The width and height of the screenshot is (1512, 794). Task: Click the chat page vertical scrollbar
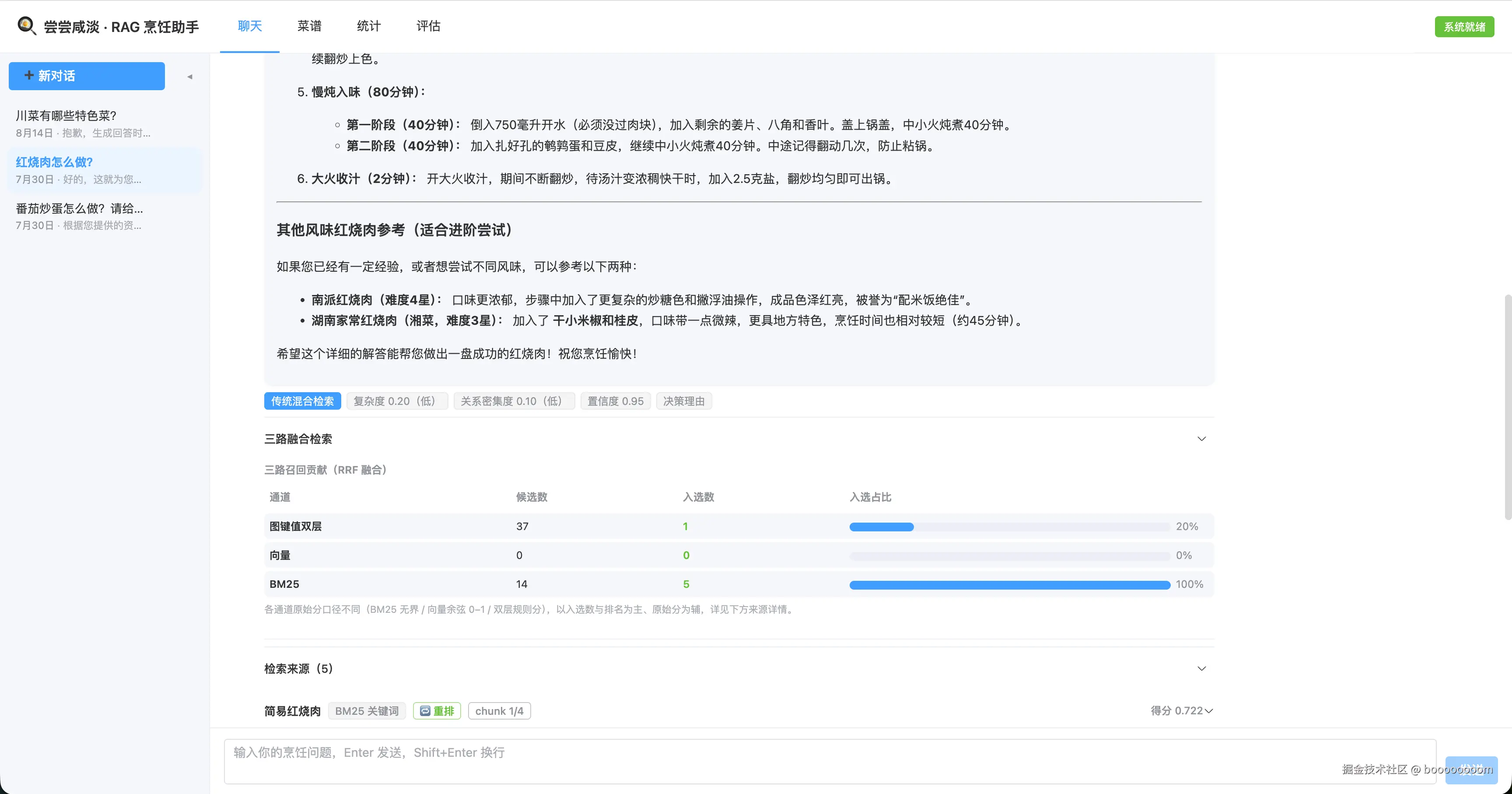tap(1508, 406)
